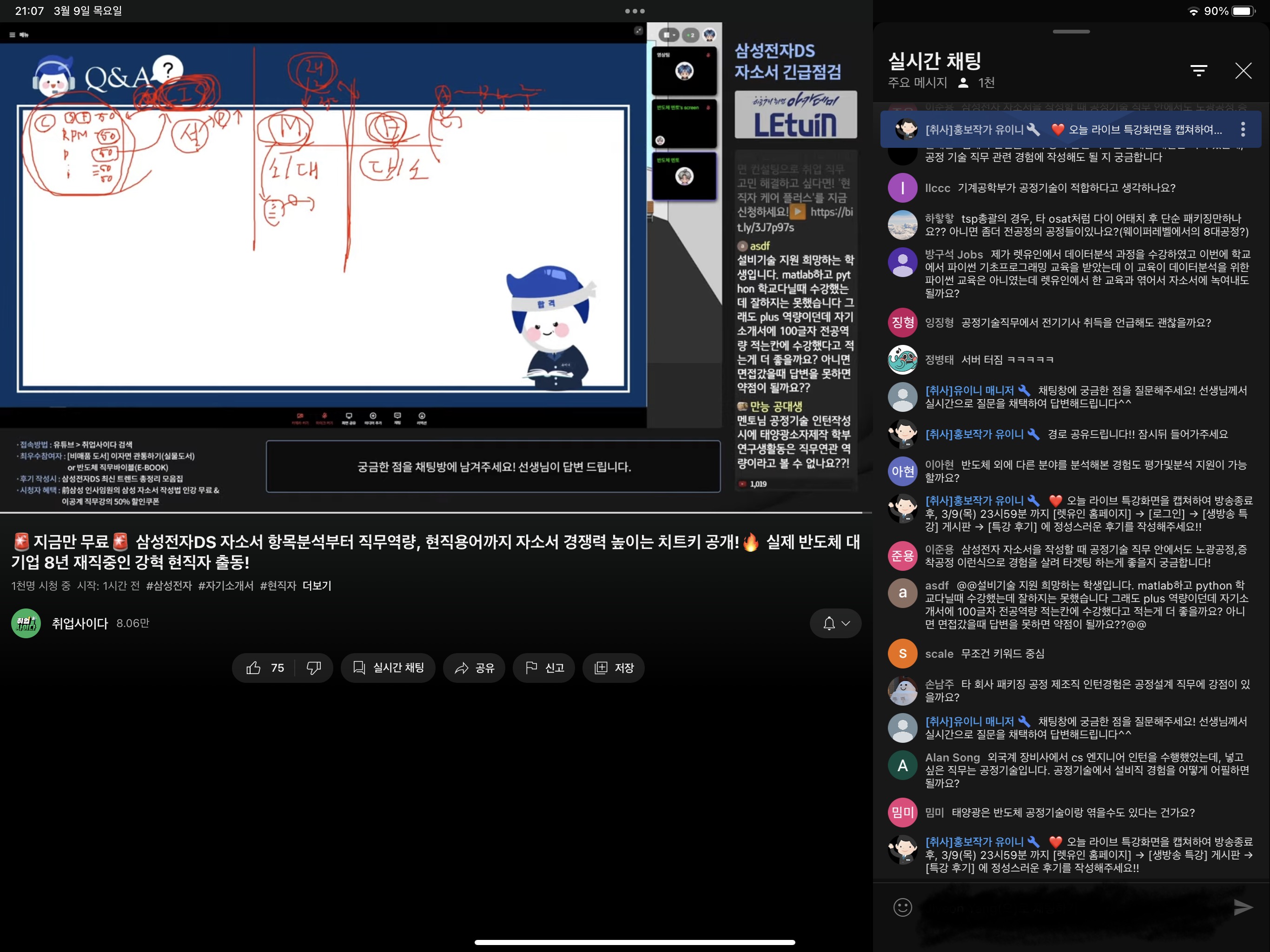
Task: Tap the 서버 터짐 ㅋㅋㅋㅋㅋ message
Action: (1008, 359)
